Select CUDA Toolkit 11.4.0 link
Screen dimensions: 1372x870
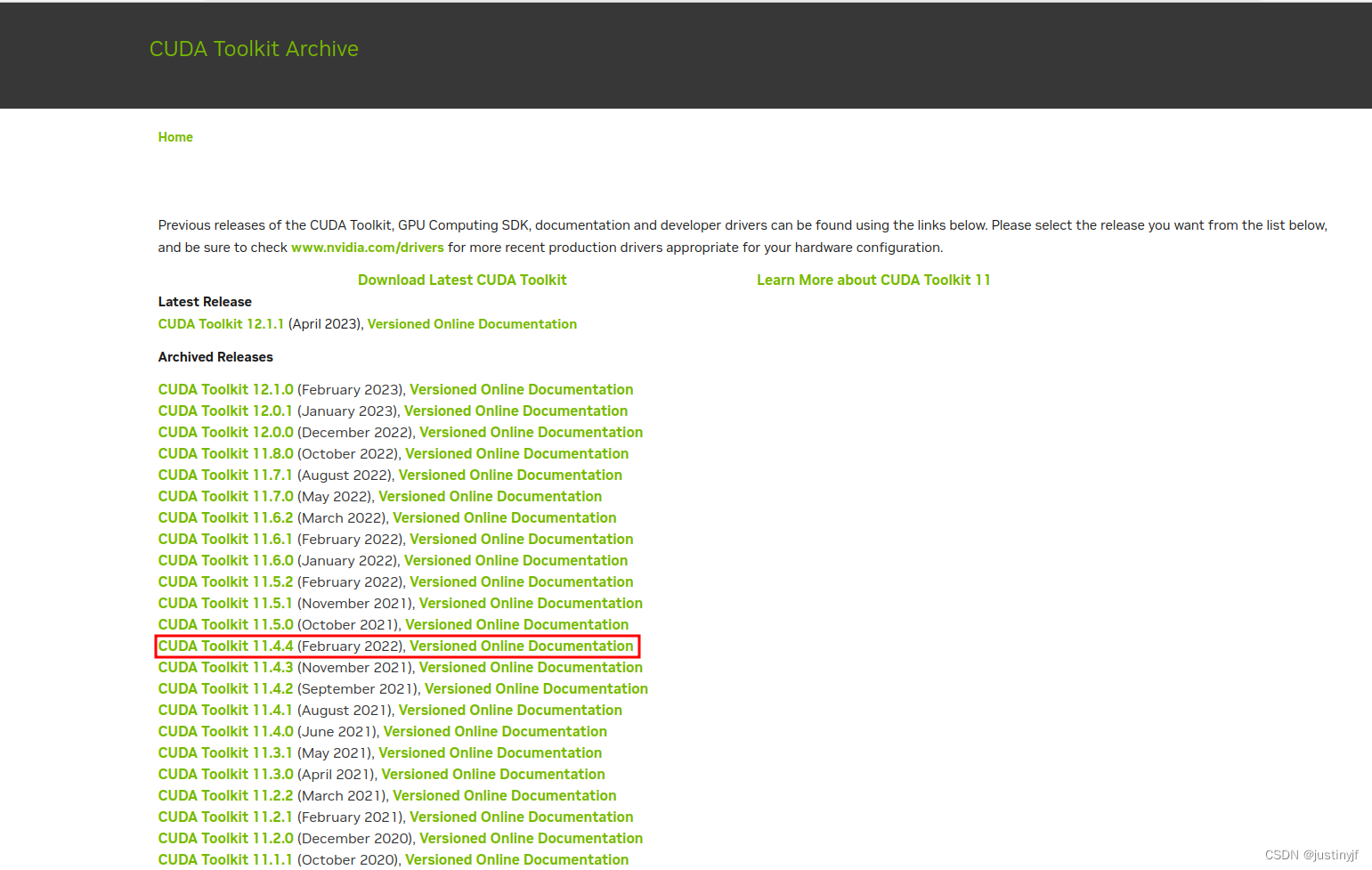point(225,731)
